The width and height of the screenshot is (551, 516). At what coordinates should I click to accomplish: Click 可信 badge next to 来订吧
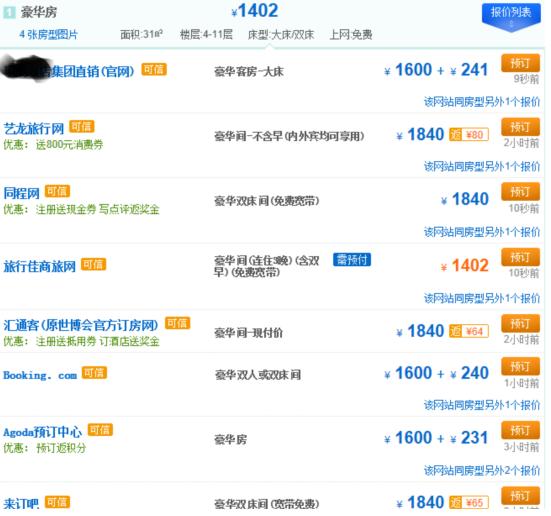[x=57, y=502]
